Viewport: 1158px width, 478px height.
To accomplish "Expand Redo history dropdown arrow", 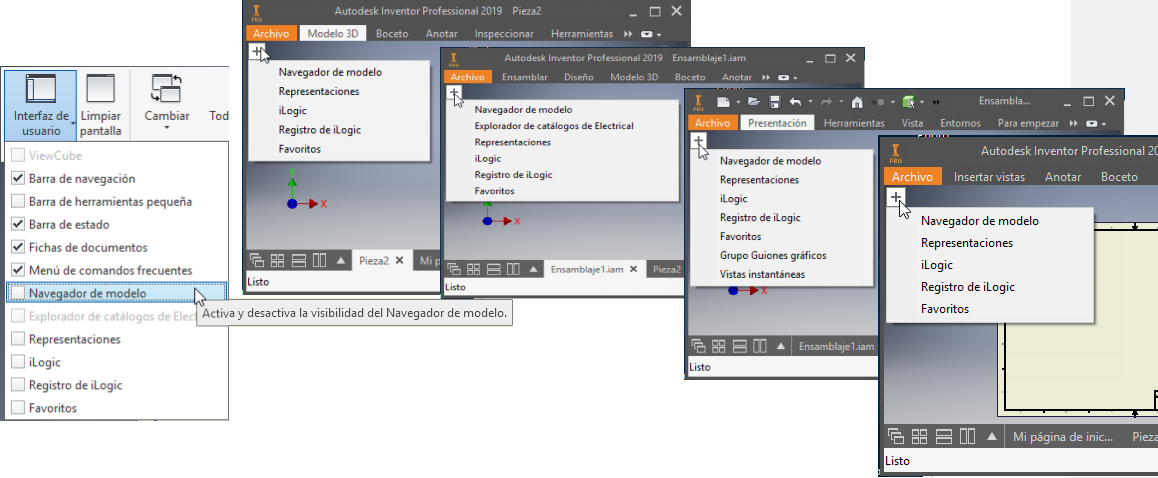I will tap(840, 102).
